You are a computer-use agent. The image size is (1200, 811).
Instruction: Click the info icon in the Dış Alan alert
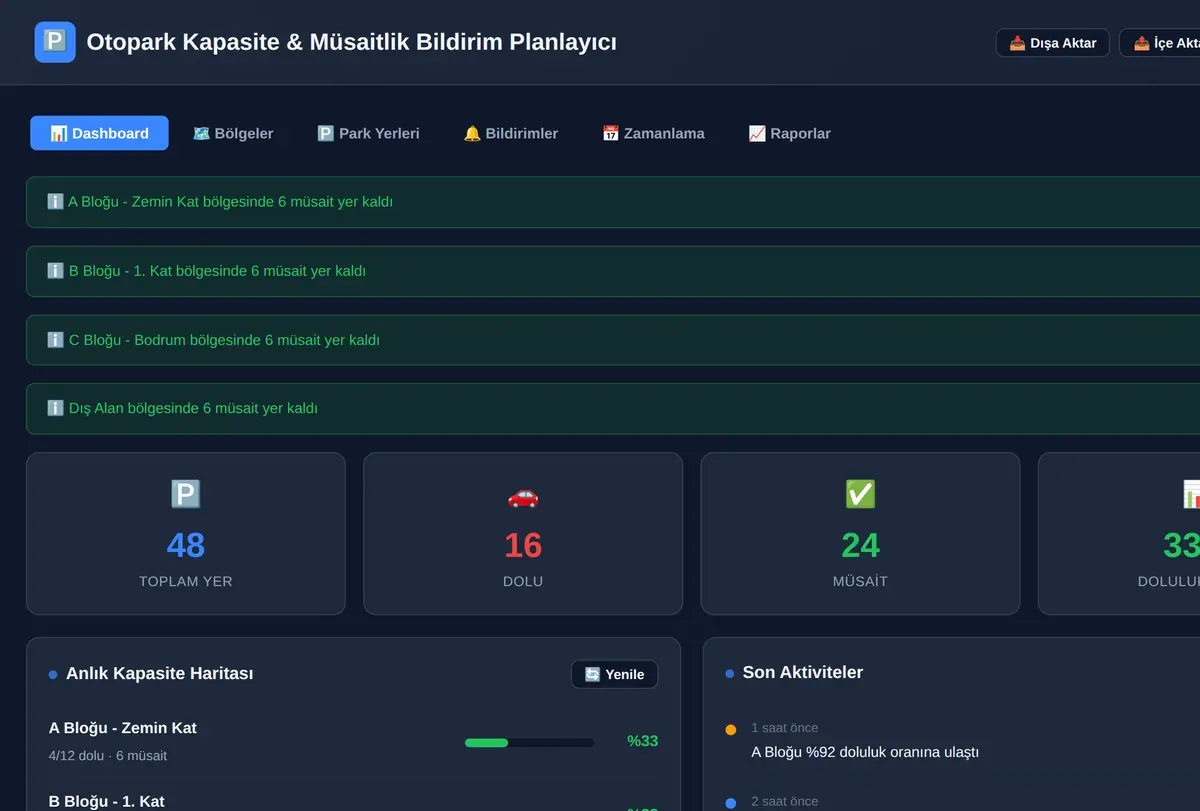click(x=56, y=409)
